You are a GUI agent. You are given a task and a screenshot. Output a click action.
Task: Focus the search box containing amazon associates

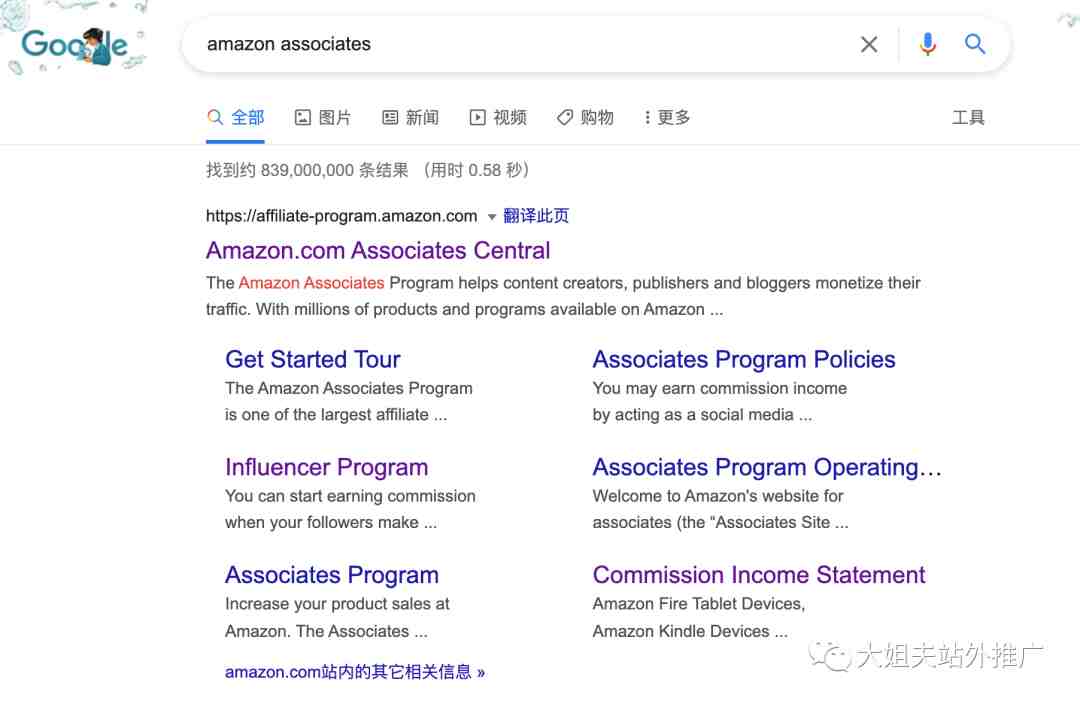tap(523, 44)
